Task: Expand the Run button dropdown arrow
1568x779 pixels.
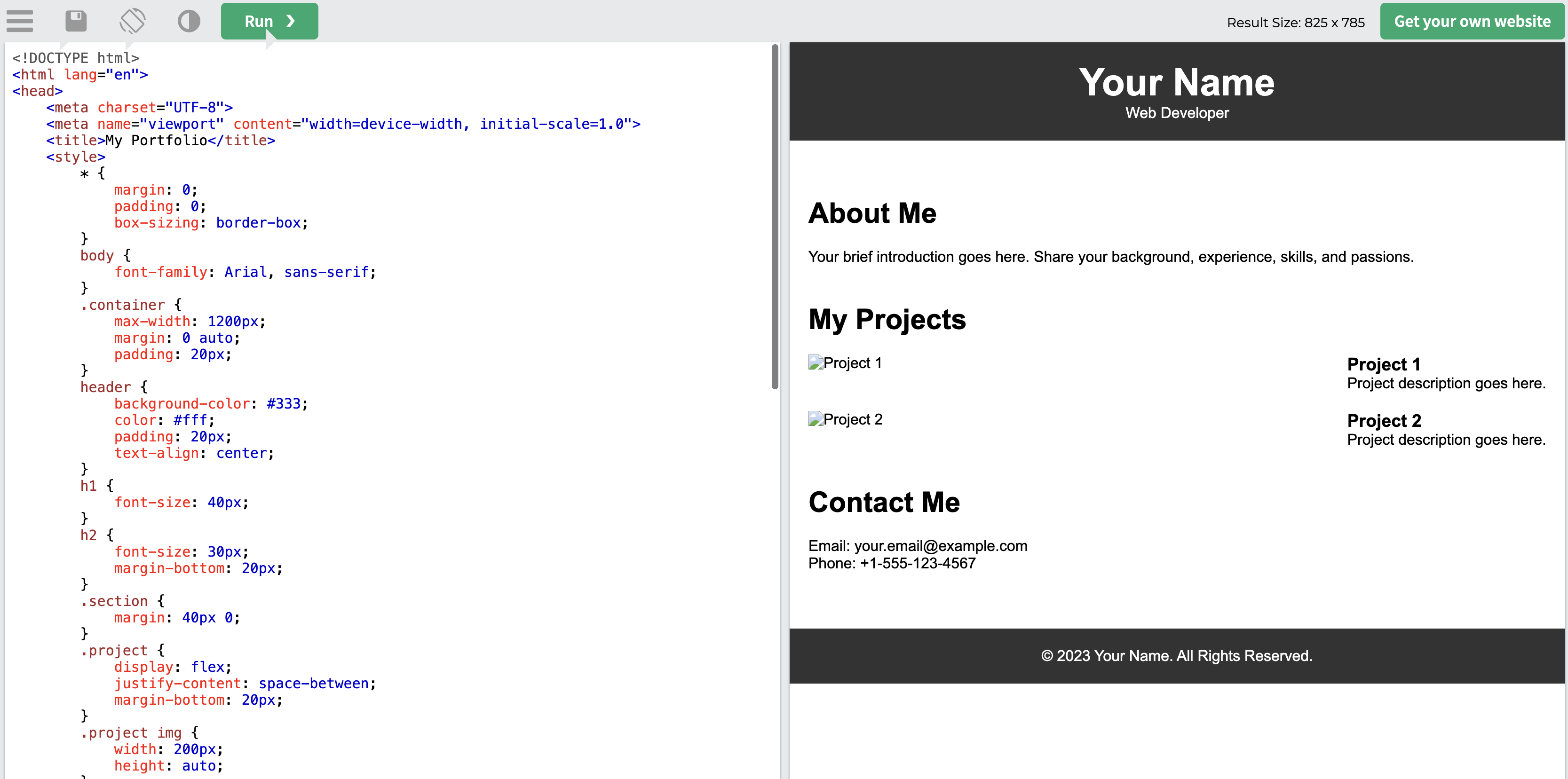Action: 293,20
